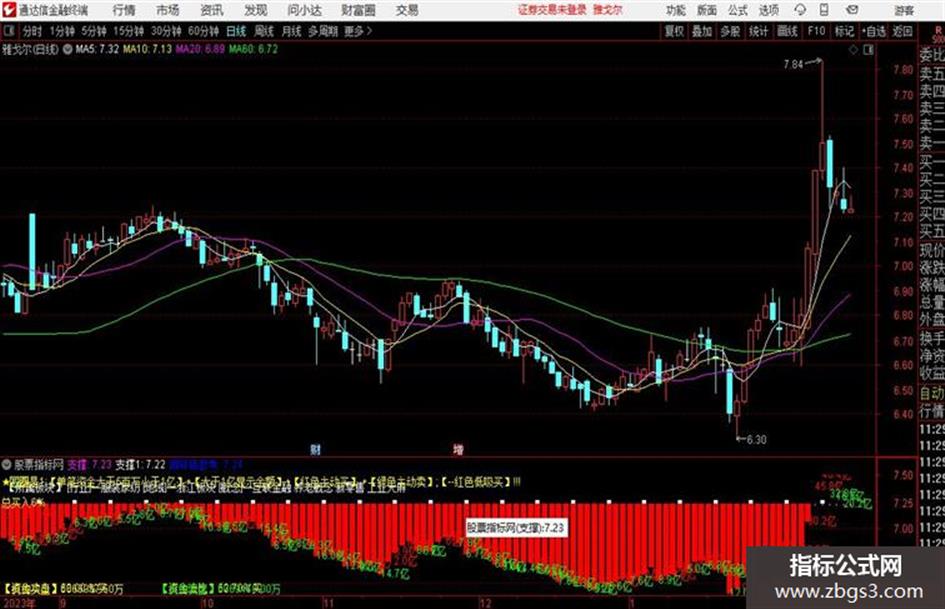Add stock via the 自选 button

(874, 31)
